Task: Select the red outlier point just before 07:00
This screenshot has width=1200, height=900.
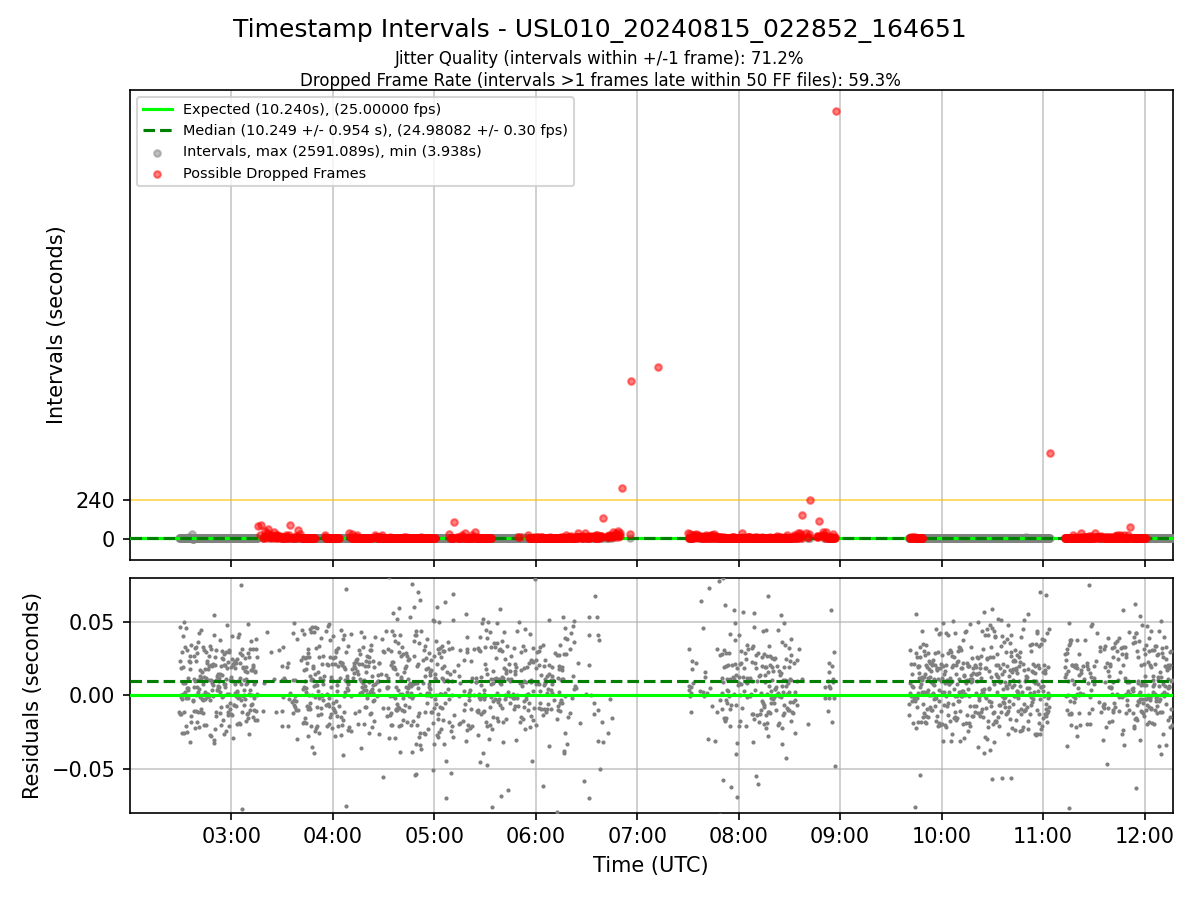Action: click(x=631, y=381)
